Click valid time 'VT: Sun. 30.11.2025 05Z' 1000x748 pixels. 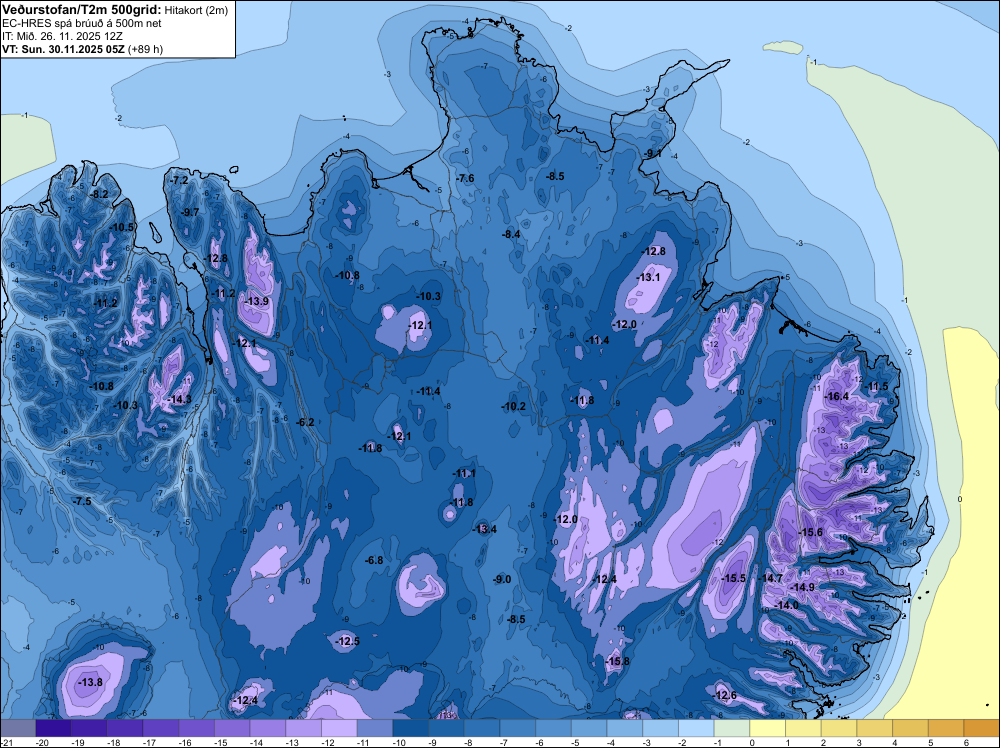pyautogui.click(x=64, y=49)
